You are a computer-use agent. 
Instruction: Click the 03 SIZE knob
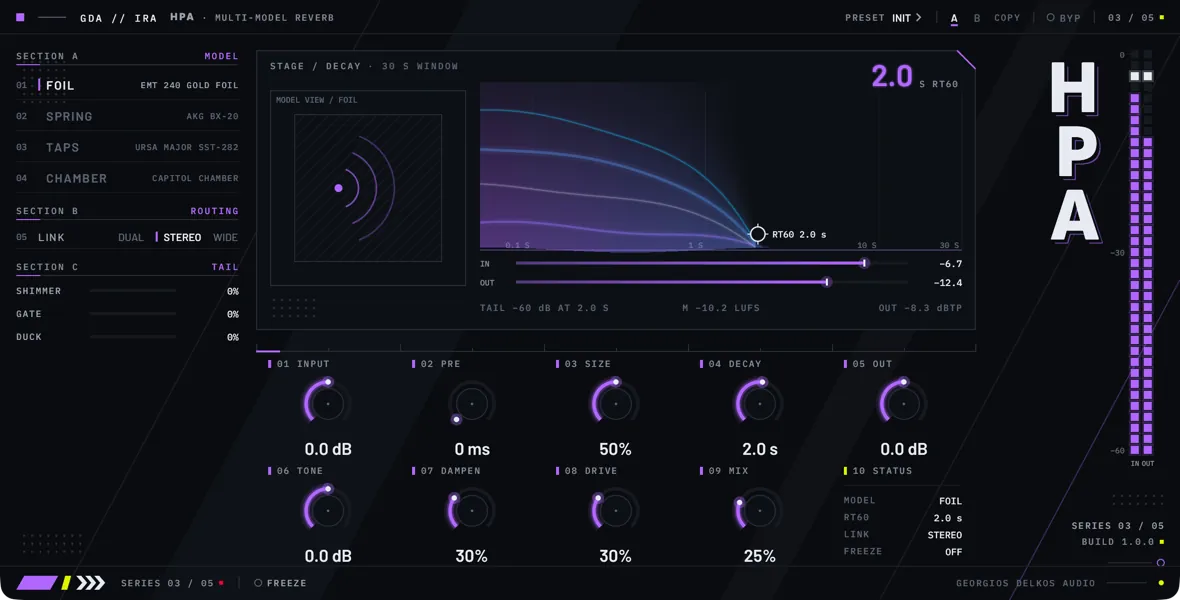point(616,404)
